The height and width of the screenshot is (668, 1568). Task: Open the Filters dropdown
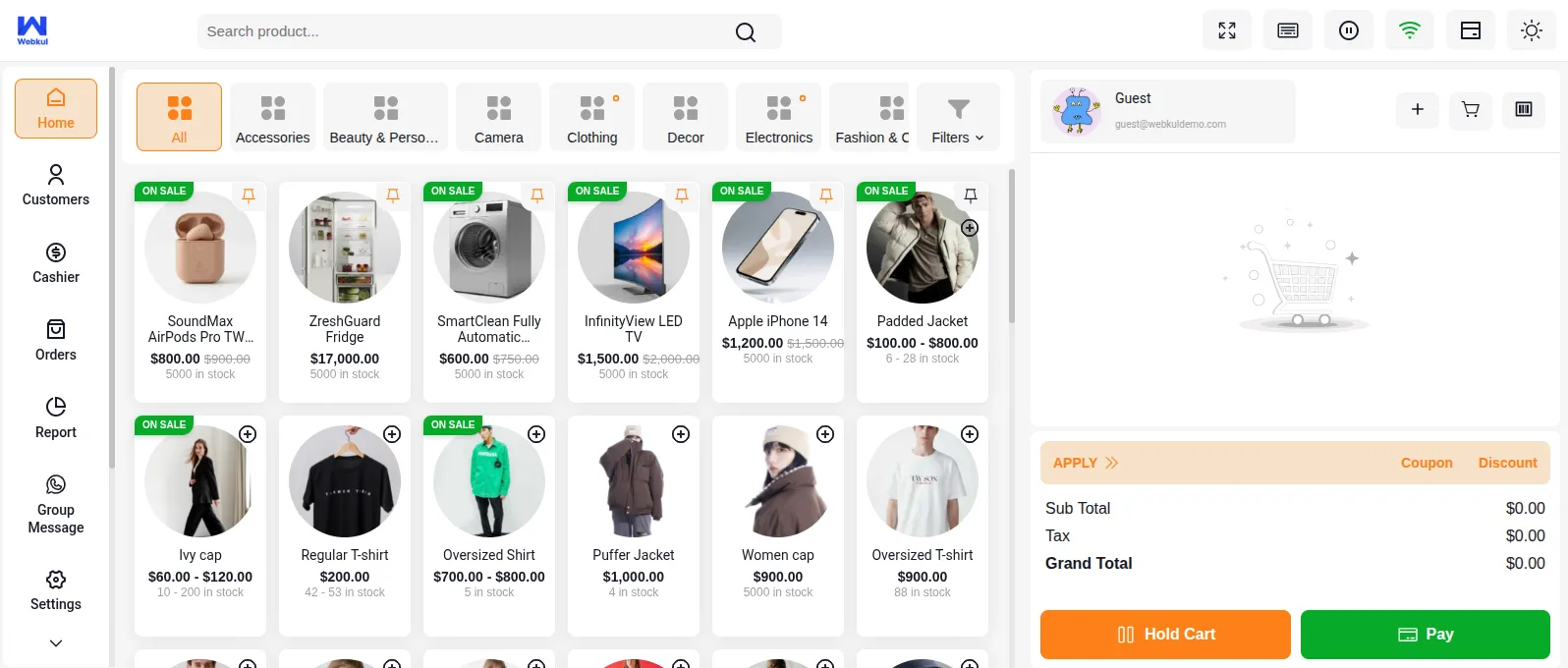pos(958,117)
